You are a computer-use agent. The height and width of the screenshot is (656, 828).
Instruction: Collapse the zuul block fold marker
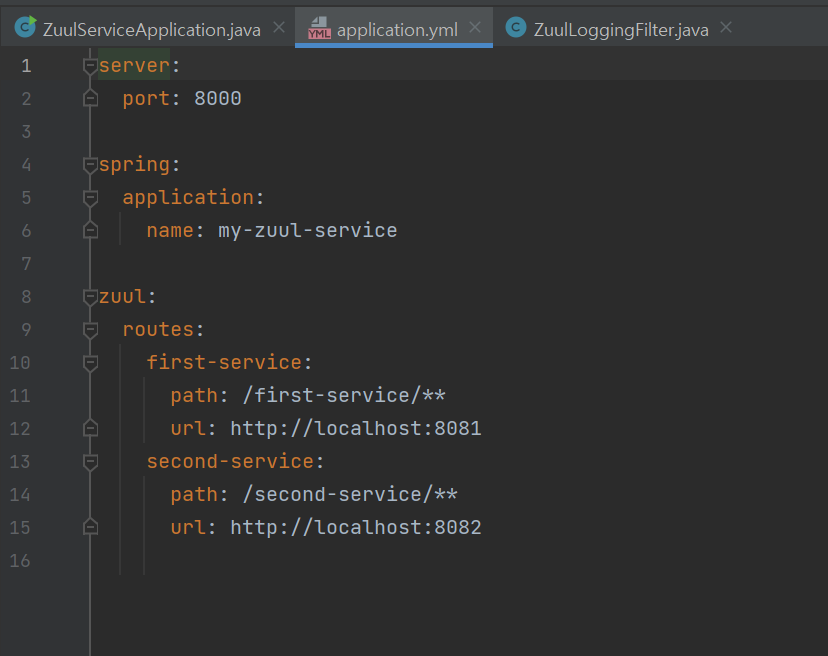point(90,297)
